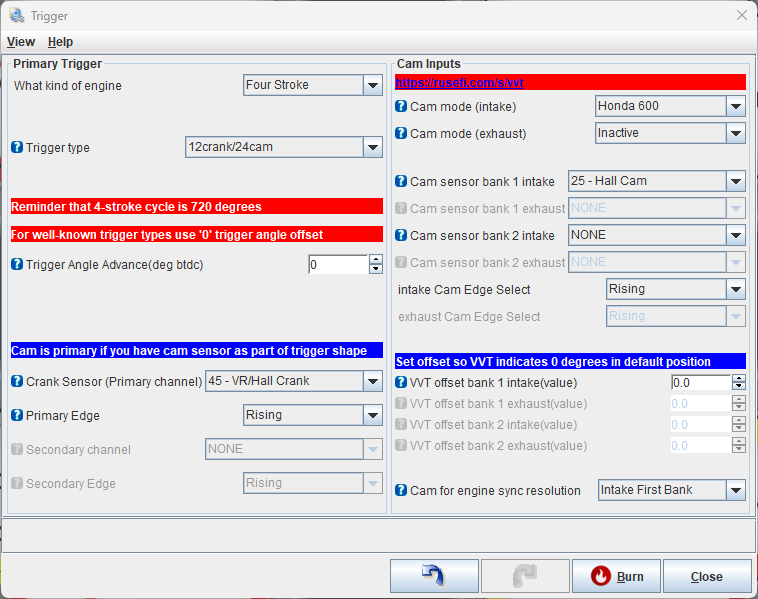This screenshot has width=758, height=599.
Task: Open the Help menu
Action: (x=60, y=42)
